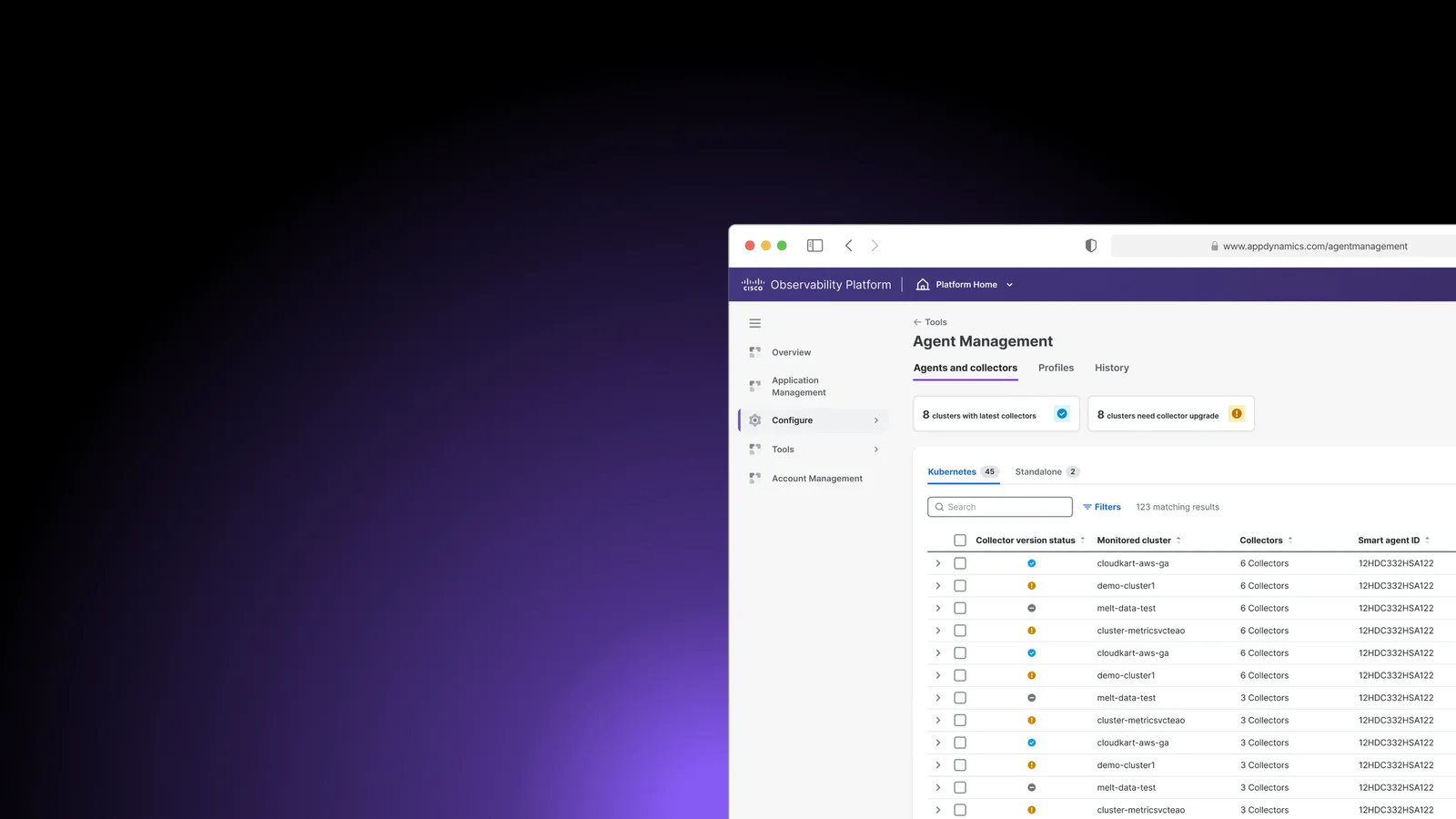Expand the first cloudkart-aws-ga row
This screenshot has width=1456, height=819.
tap(938, 563)
